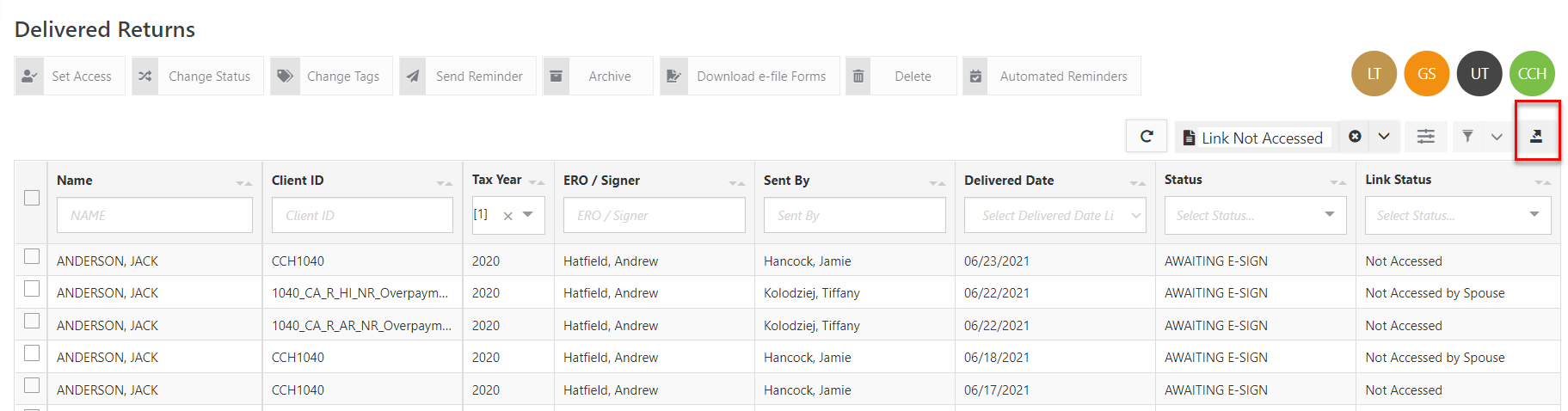1568x411 pixels.
Task: Open the CCH user avatar
Action: [1532, 73]
